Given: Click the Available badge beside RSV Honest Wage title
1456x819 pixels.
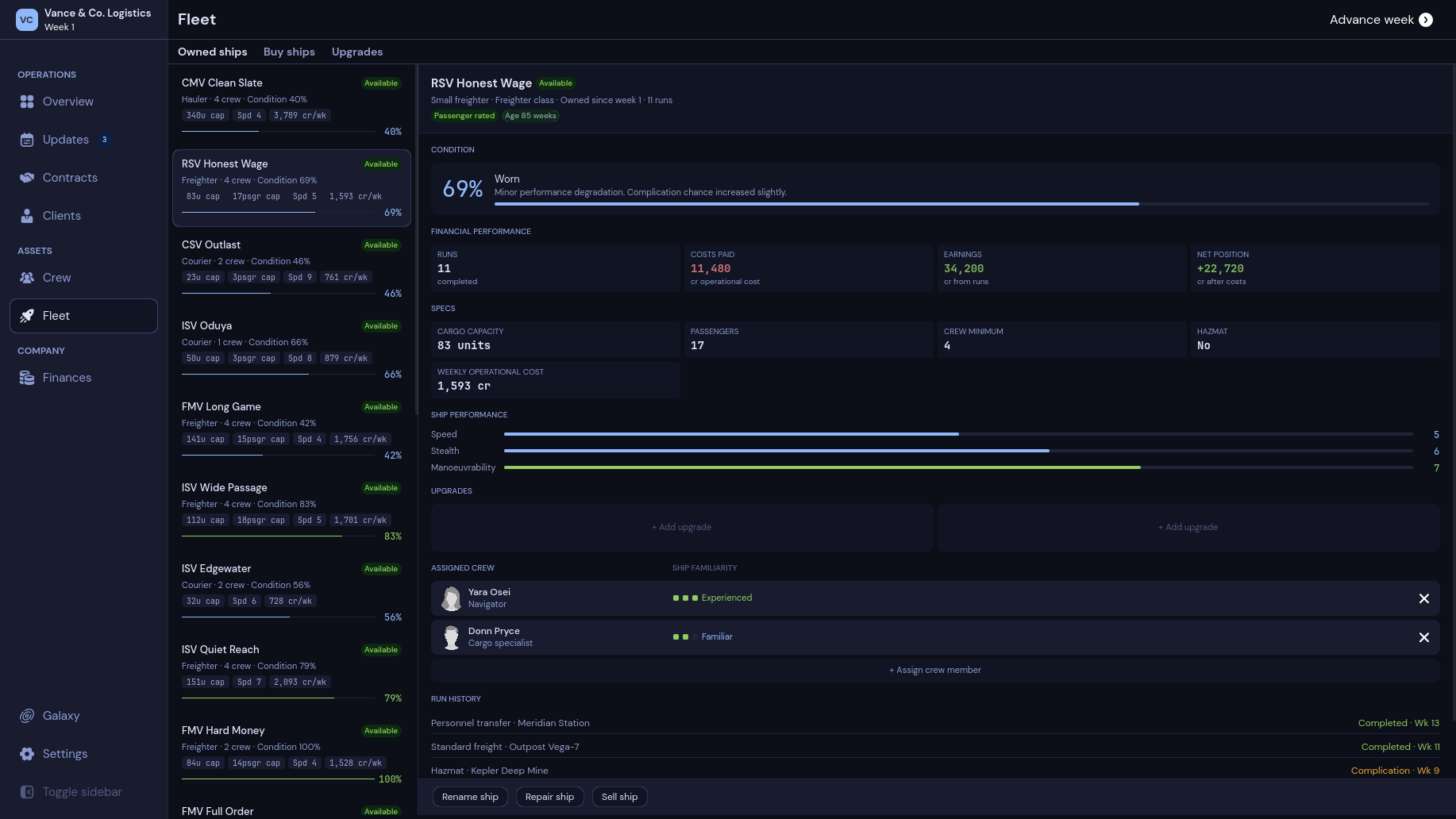Looking at the screenshot, I should [556, 83].
